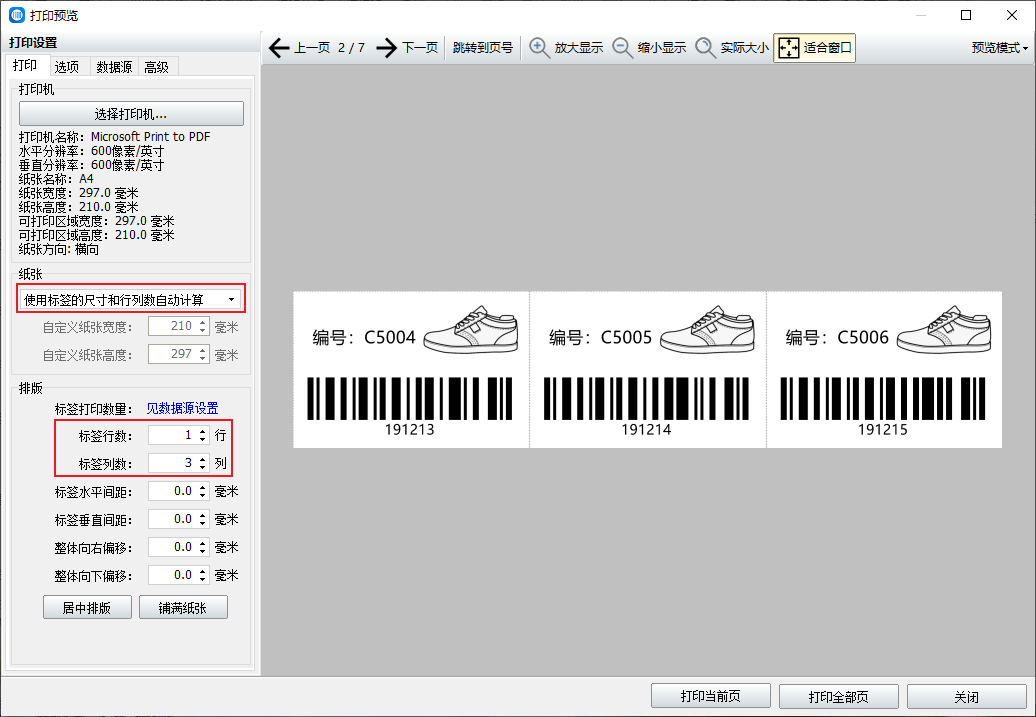
Task: Click the center layout button
Action: (87, 607)
